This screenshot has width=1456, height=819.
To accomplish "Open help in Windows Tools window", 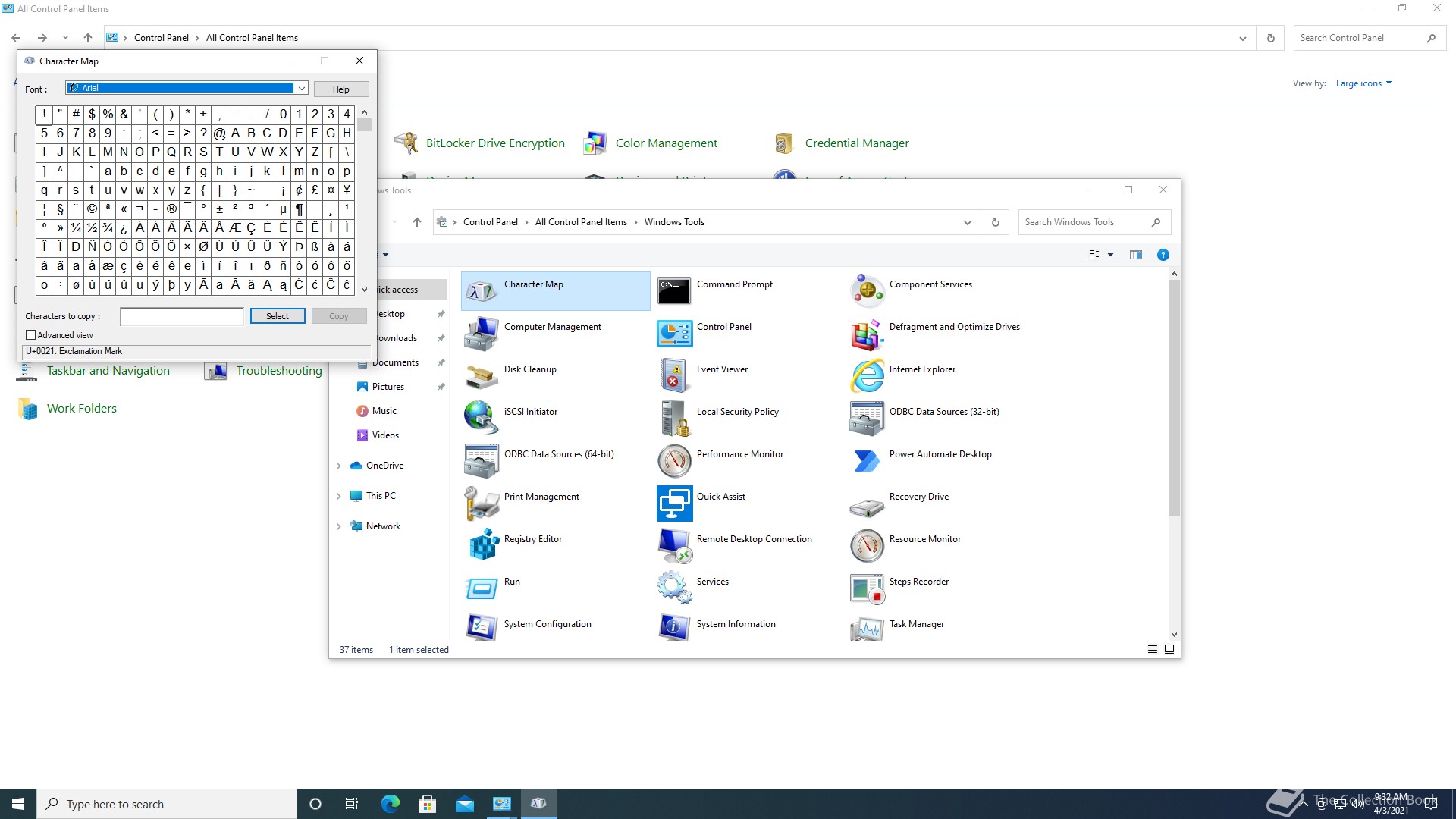I will click(x=1163, y=255).
